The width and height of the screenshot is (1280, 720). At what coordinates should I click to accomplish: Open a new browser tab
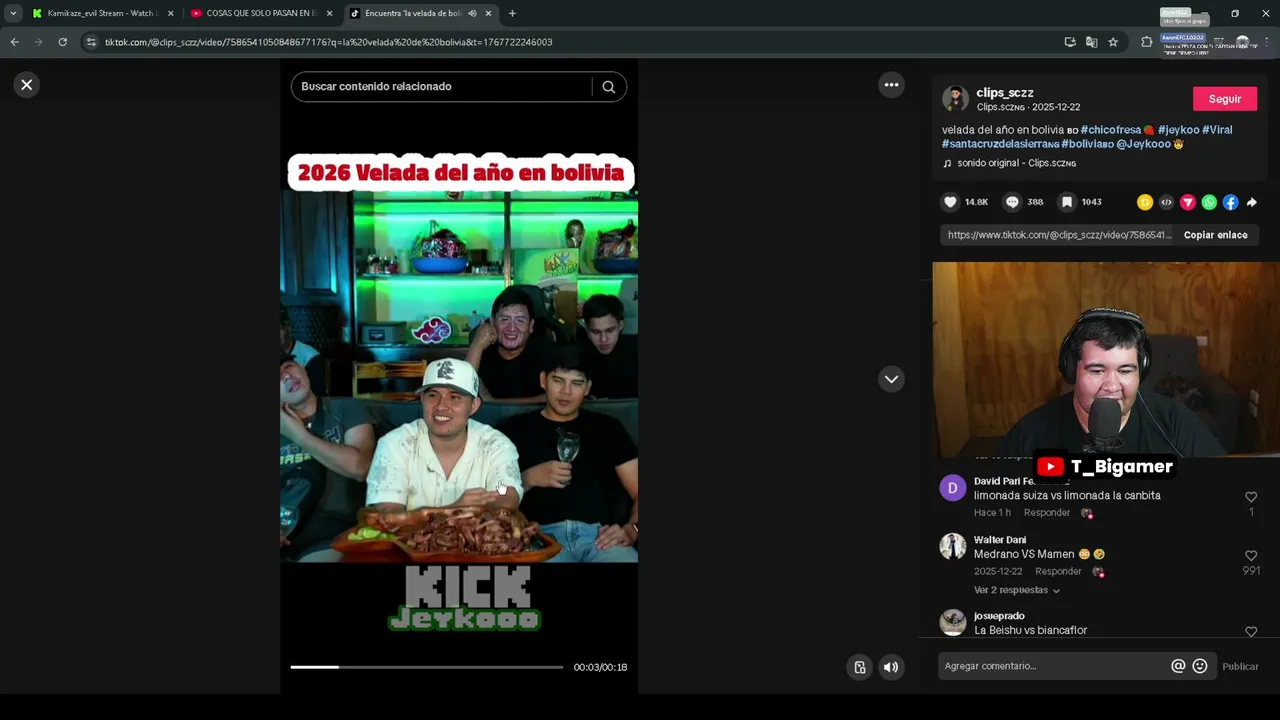[x=512, y=13]
